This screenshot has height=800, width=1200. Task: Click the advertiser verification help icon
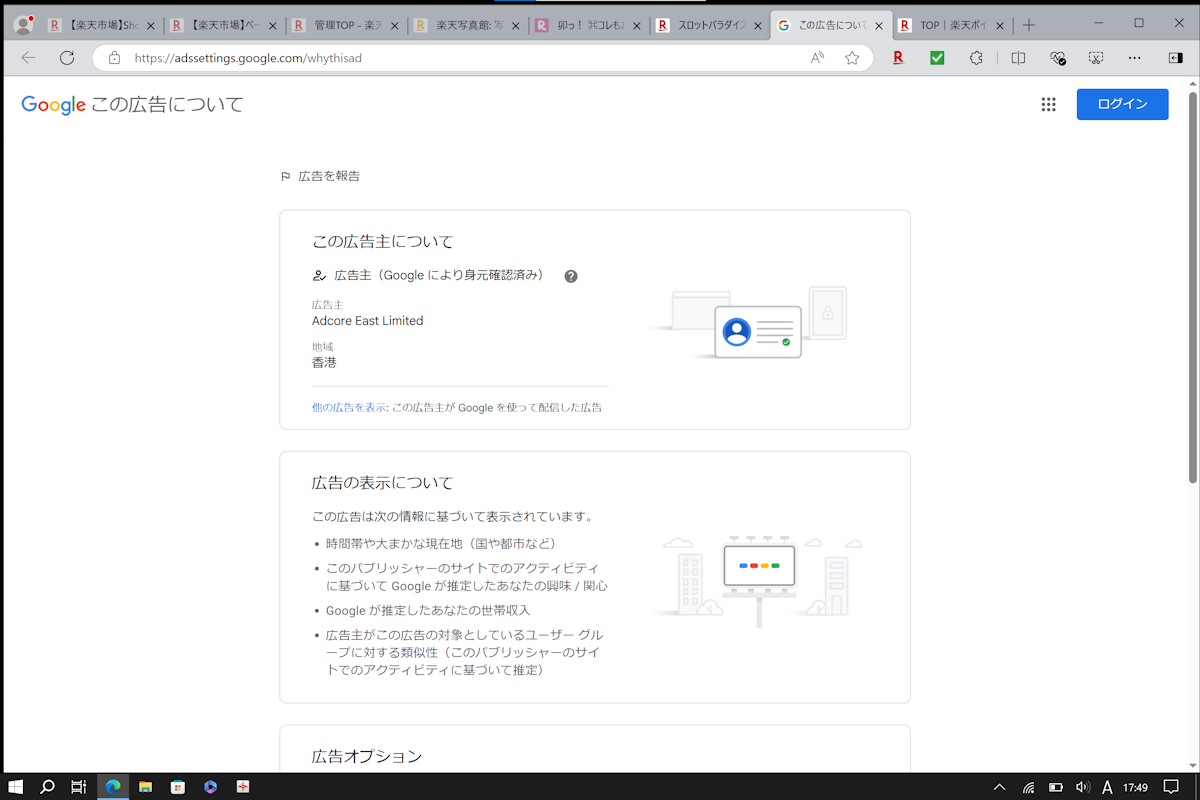tap(571, 276)
